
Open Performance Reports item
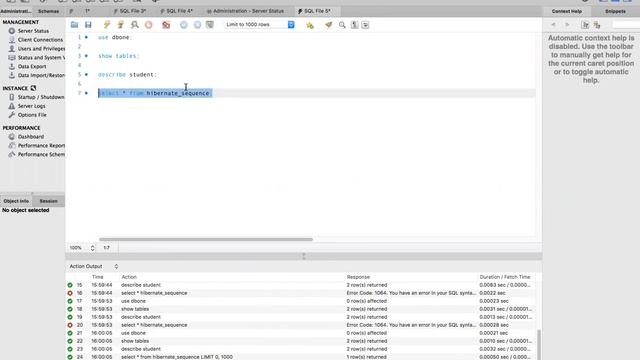pos(41,146)
